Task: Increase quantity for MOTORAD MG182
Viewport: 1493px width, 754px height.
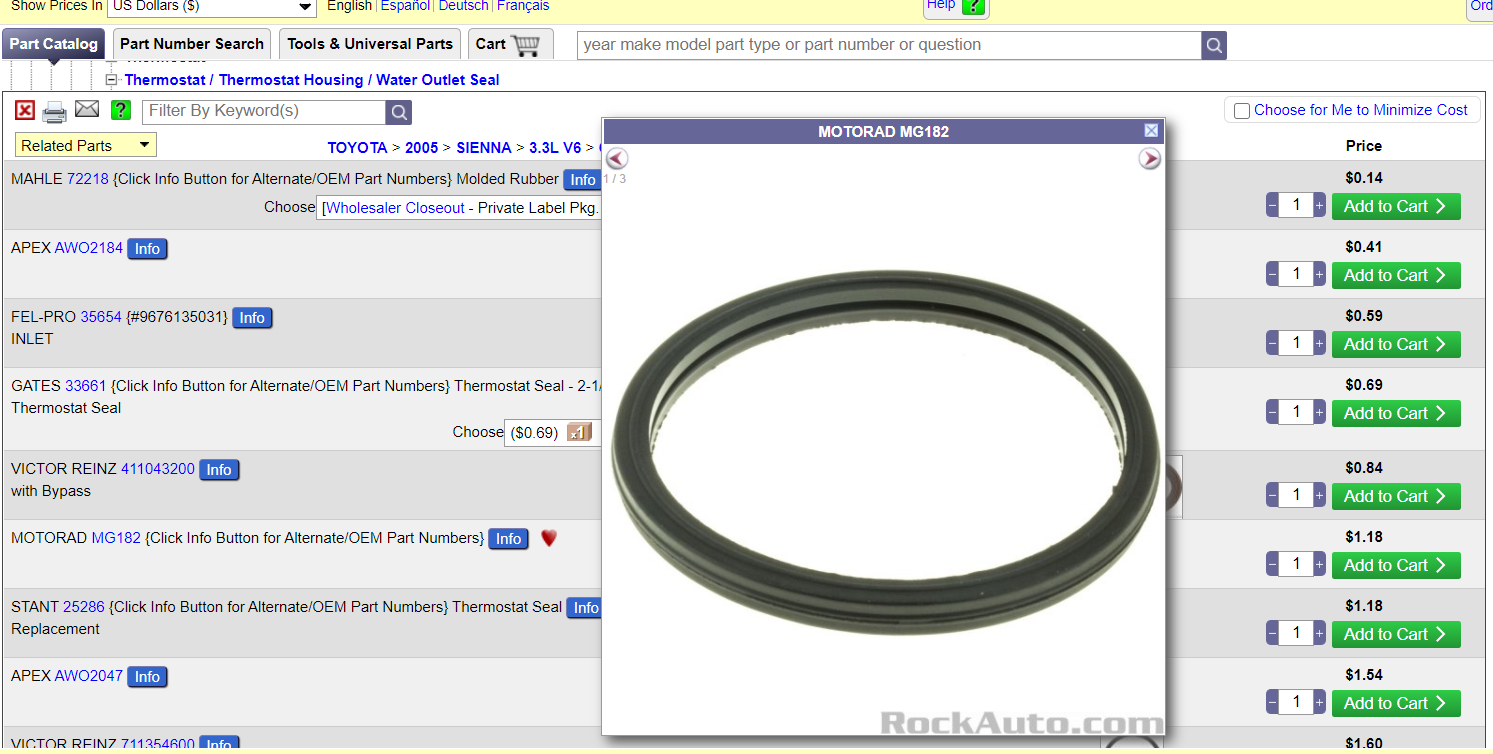Action: point(1320,565)
